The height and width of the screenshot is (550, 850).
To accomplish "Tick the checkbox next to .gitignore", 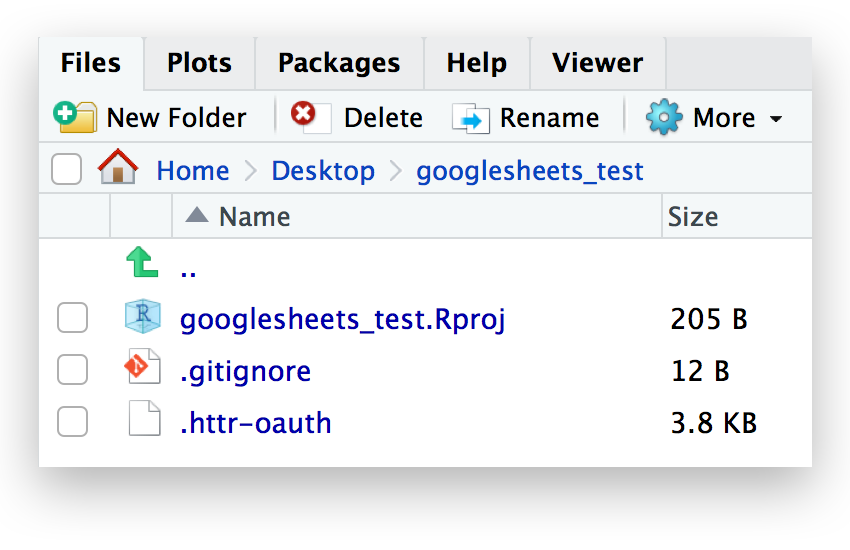I will click(72, 371).
